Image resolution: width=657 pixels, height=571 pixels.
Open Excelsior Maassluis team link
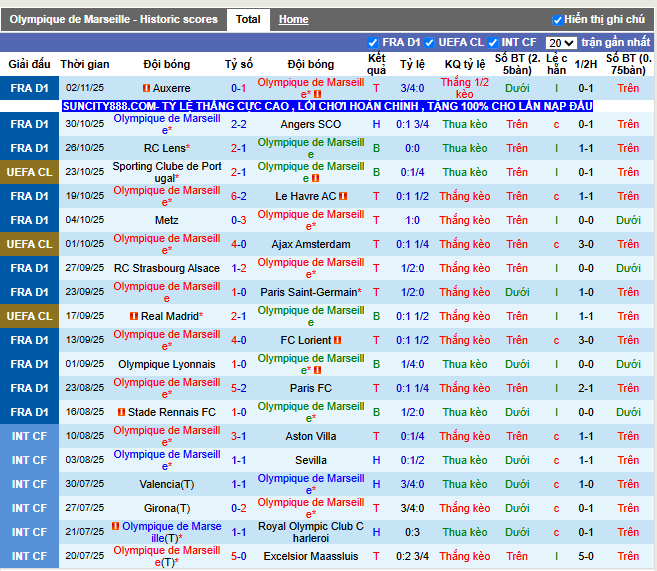pos(310,556)
